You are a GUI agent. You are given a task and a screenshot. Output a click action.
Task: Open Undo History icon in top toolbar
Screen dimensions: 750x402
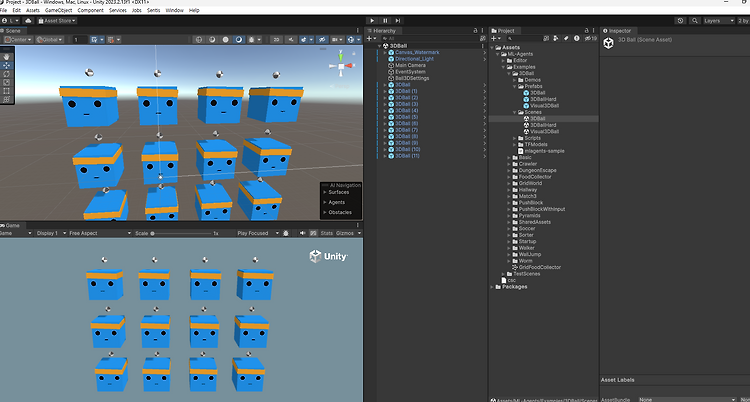click(x=681, y=21)
